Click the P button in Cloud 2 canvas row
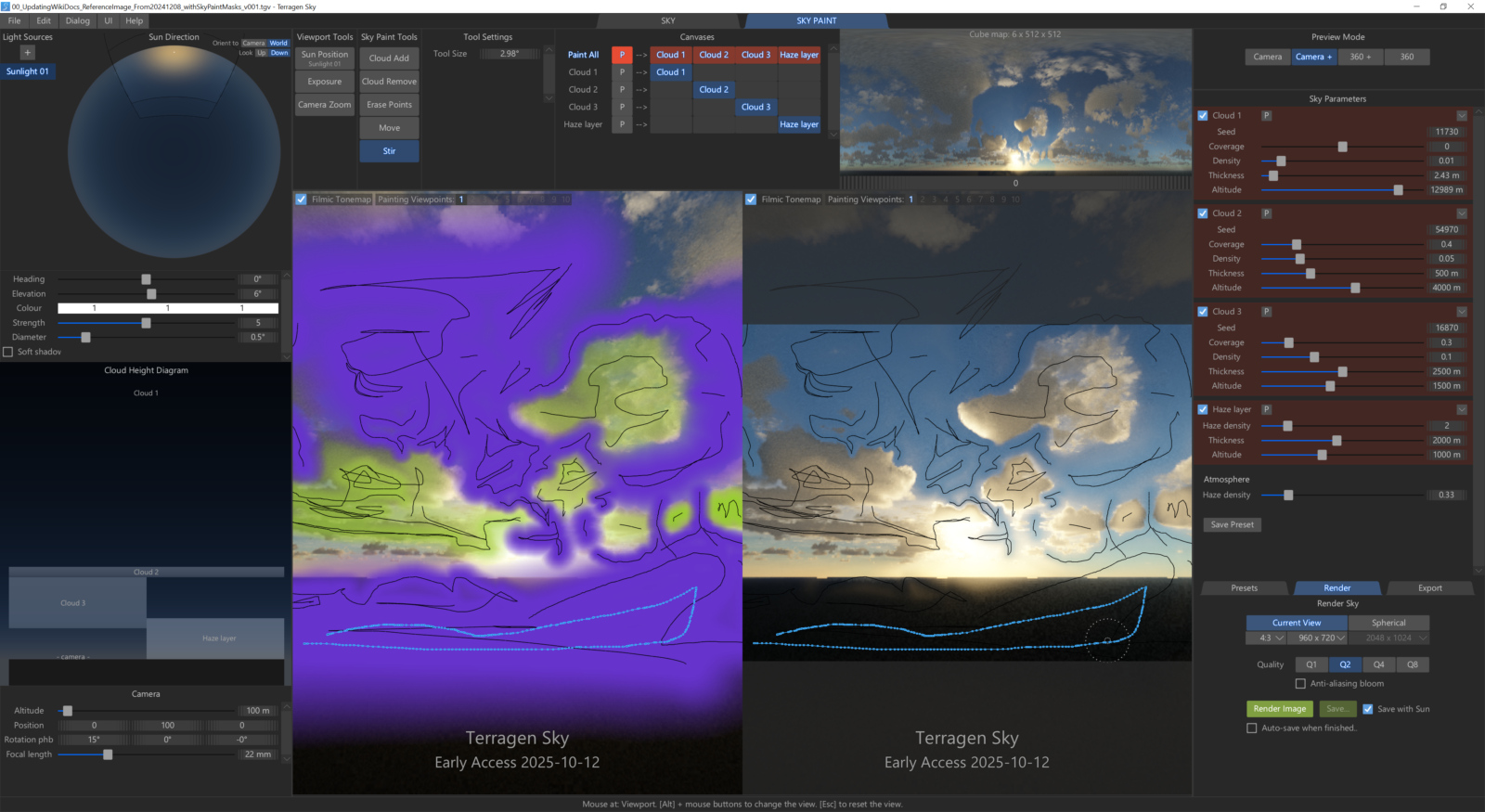 622,90
